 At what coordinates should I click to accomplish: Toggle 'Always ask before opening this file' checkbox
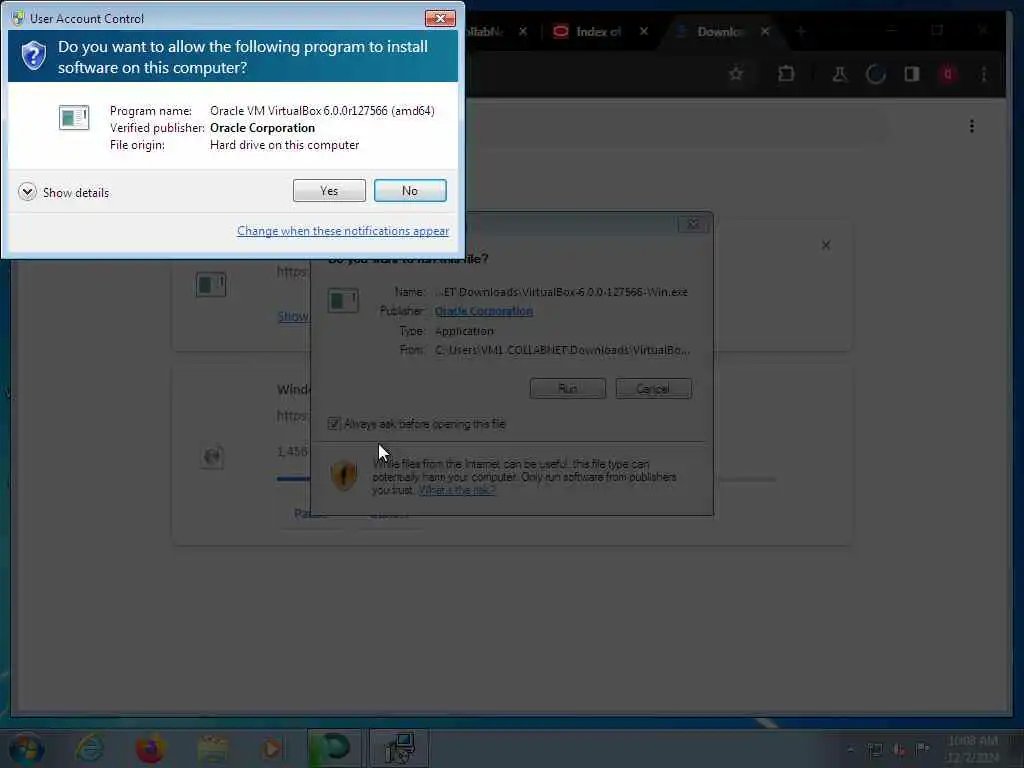click(x=334, y=424)
